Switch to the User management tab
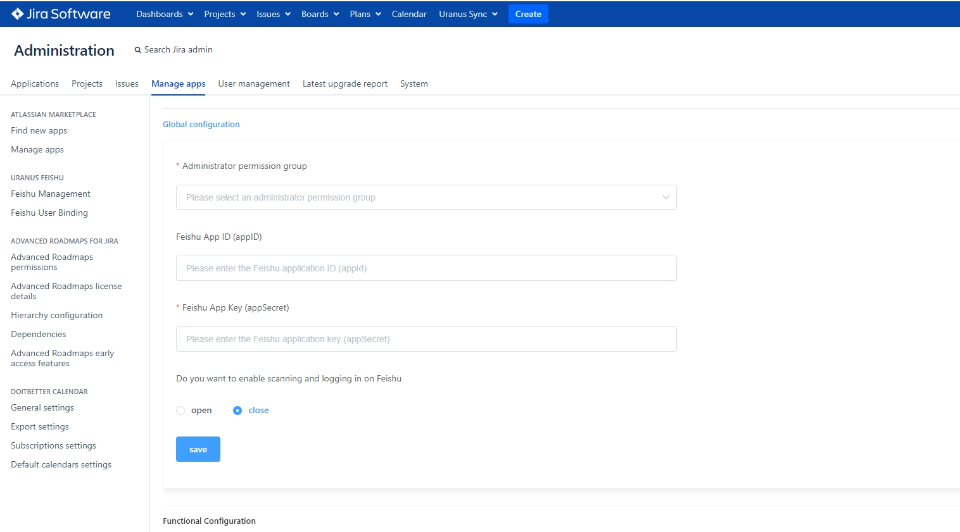The width and height of the screenshot is (960, 532). 254,84
